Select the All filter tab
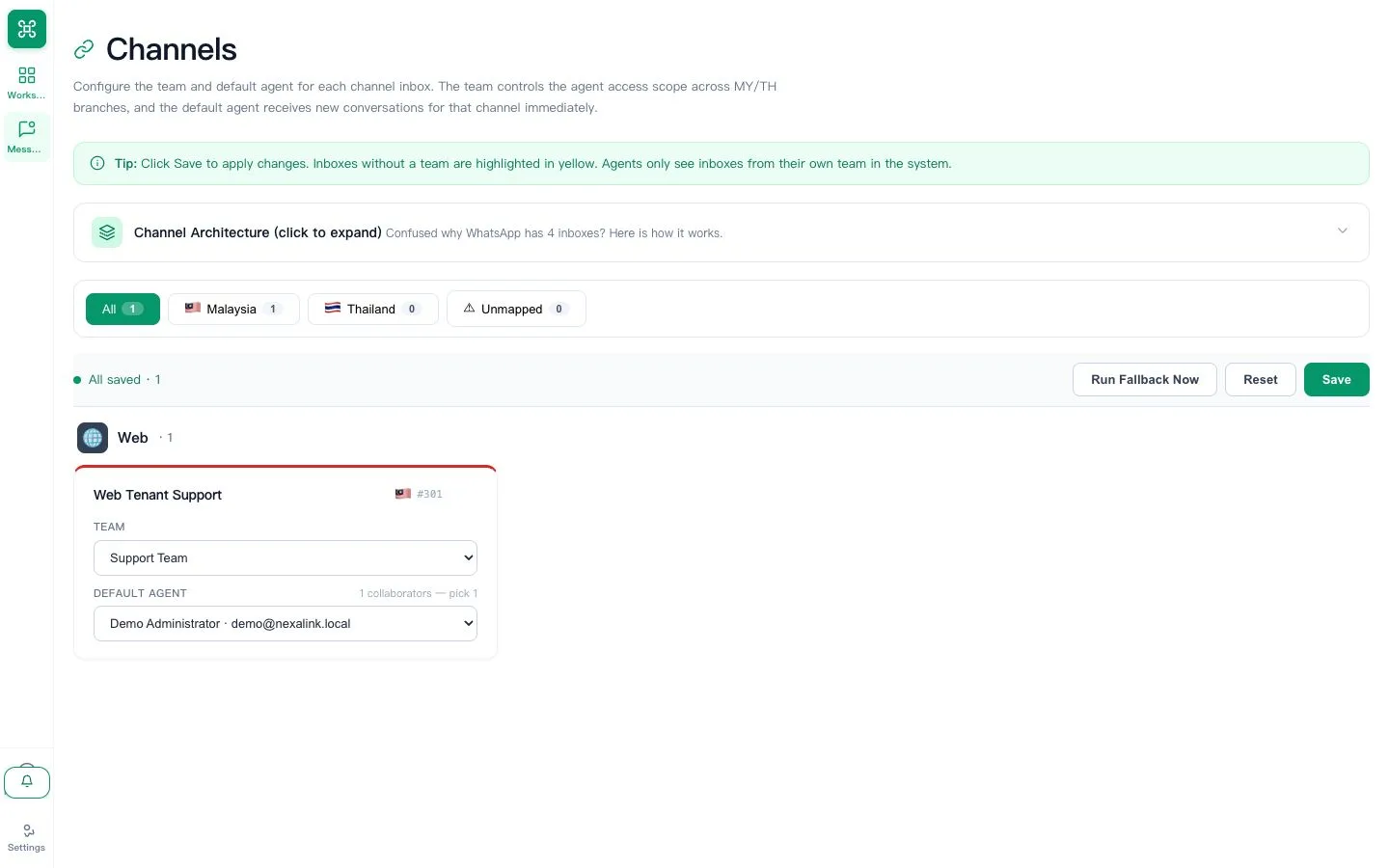 [123, 310]
